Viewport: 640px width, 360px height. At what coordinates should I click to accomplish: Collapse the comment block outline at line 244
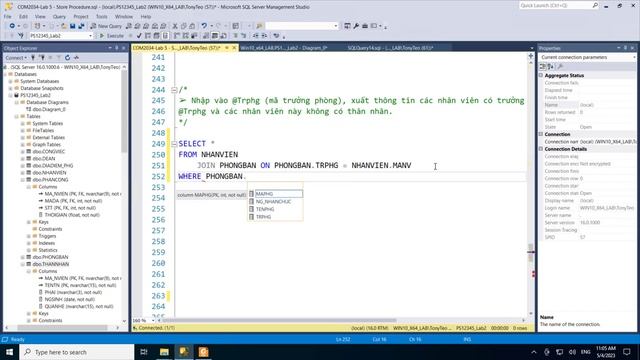point(174,90)
